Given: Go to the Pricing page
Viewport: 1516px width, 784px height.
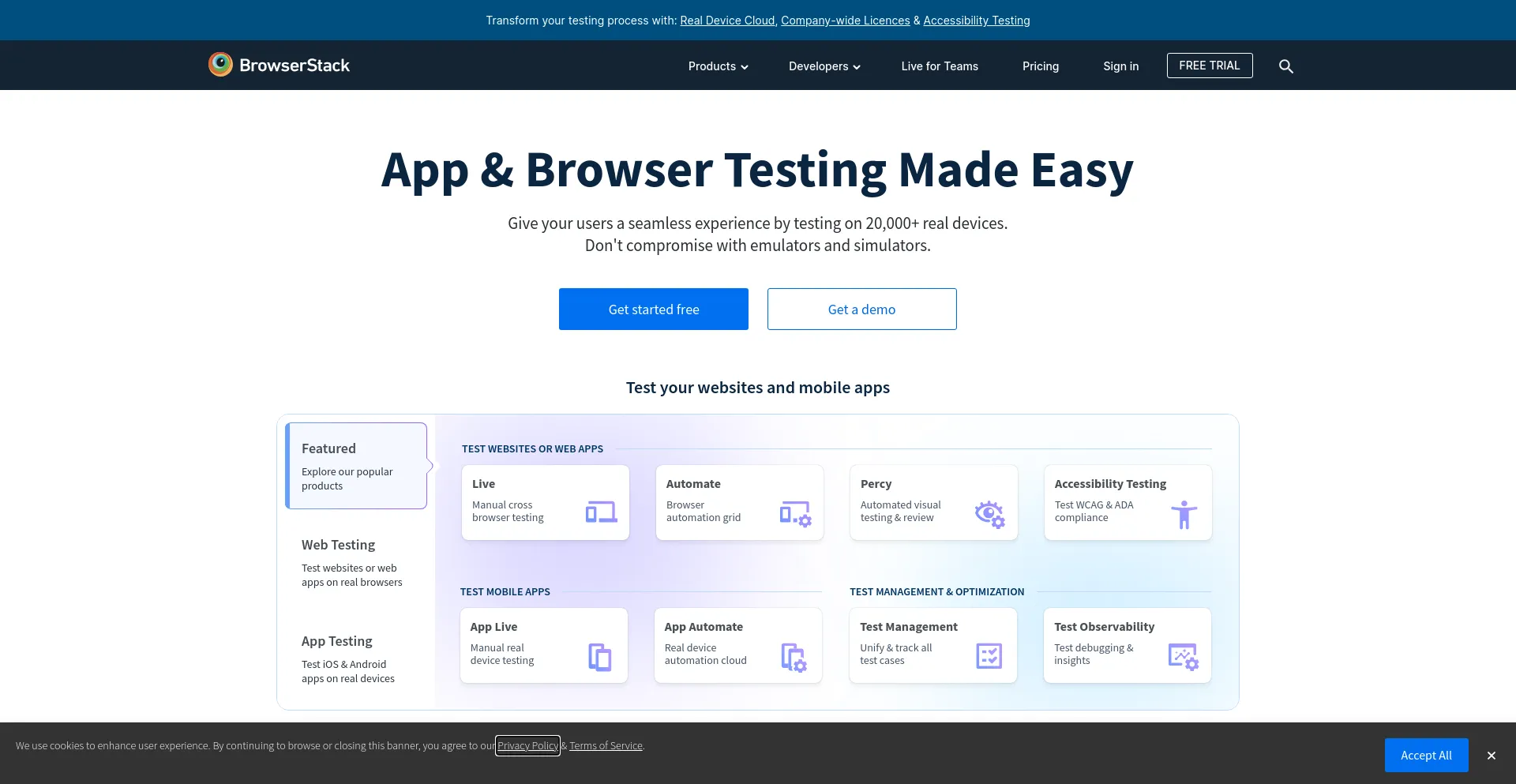Looking at the screenshot, I should (1040, 66).
